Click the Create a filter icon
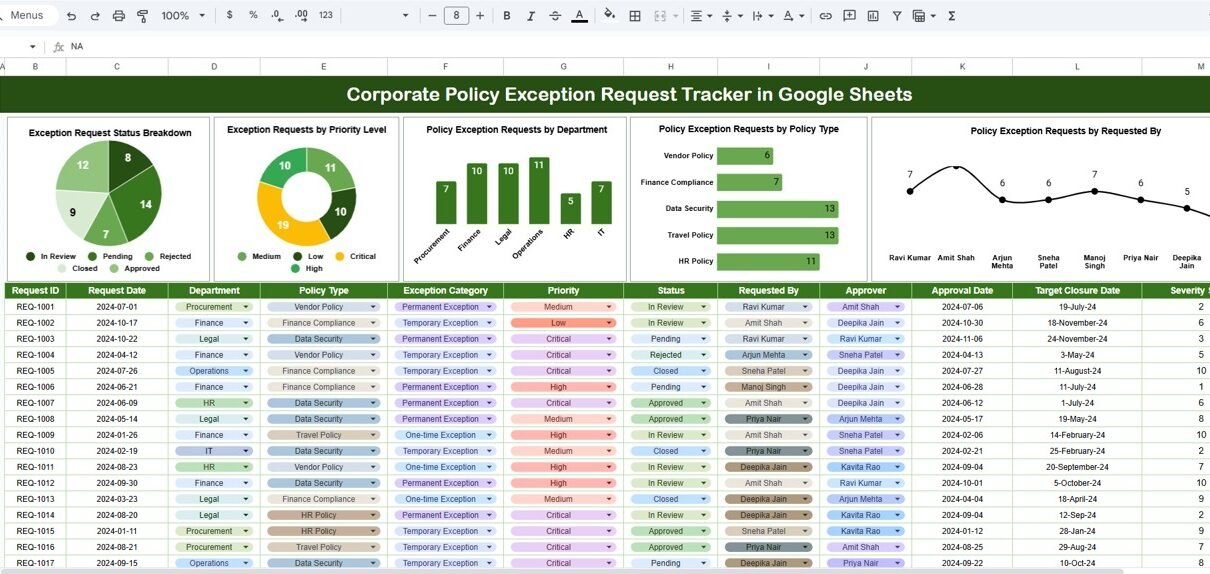 897,16
